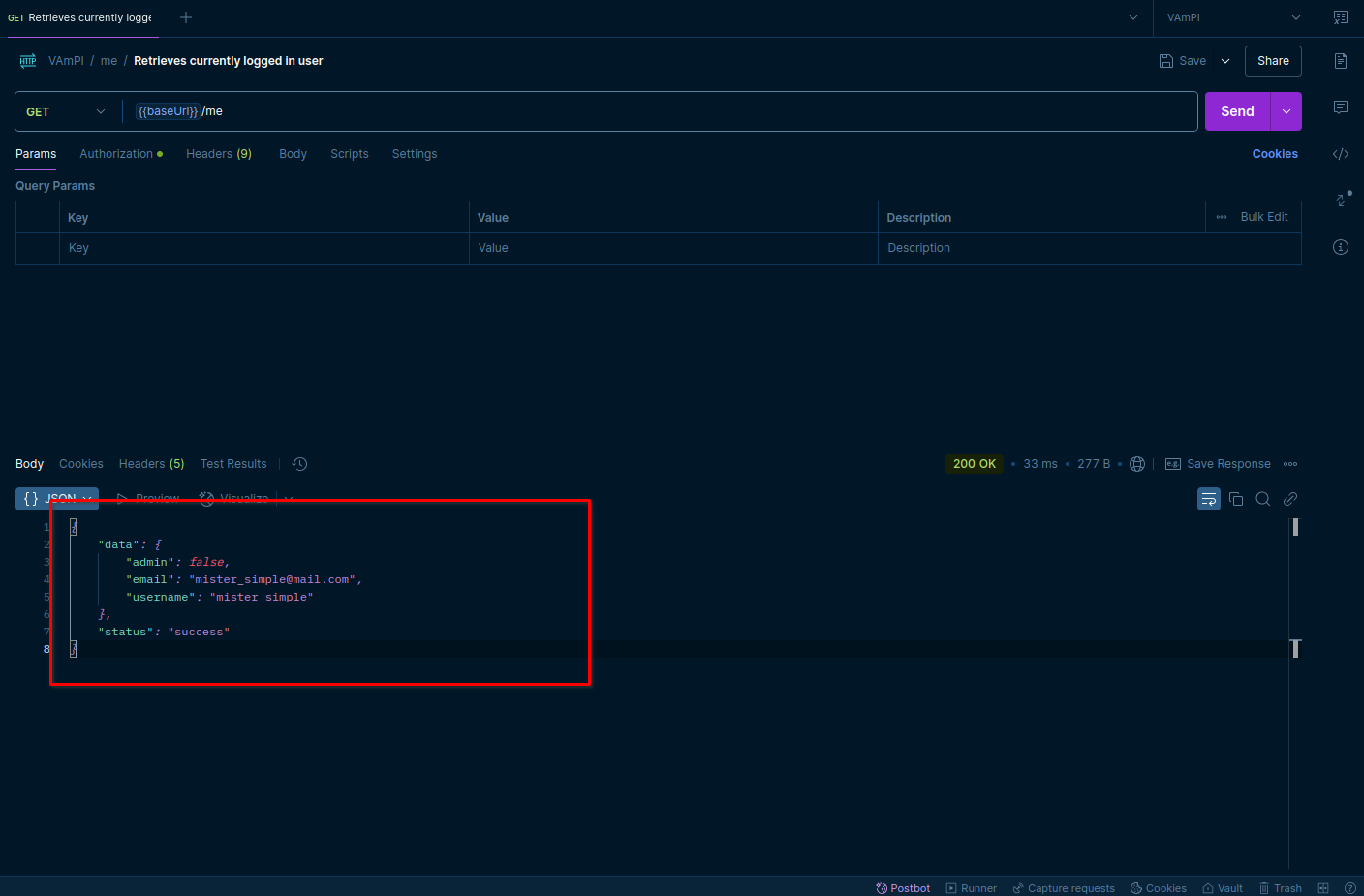Open the request documentation icon
This screenshot has height=896, width=1364.
pos(1341,61)
